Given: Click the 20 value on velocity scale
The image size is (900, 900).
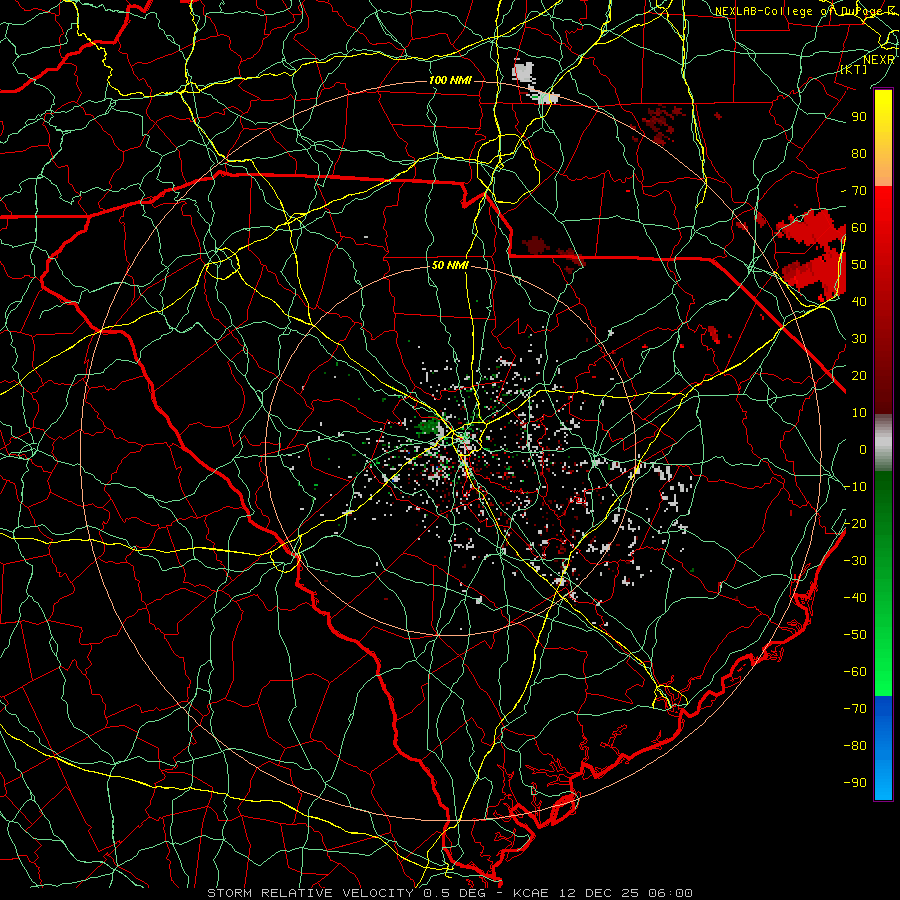Looking at the screenshot, I should pyautogui.click(x=859, y=375).
